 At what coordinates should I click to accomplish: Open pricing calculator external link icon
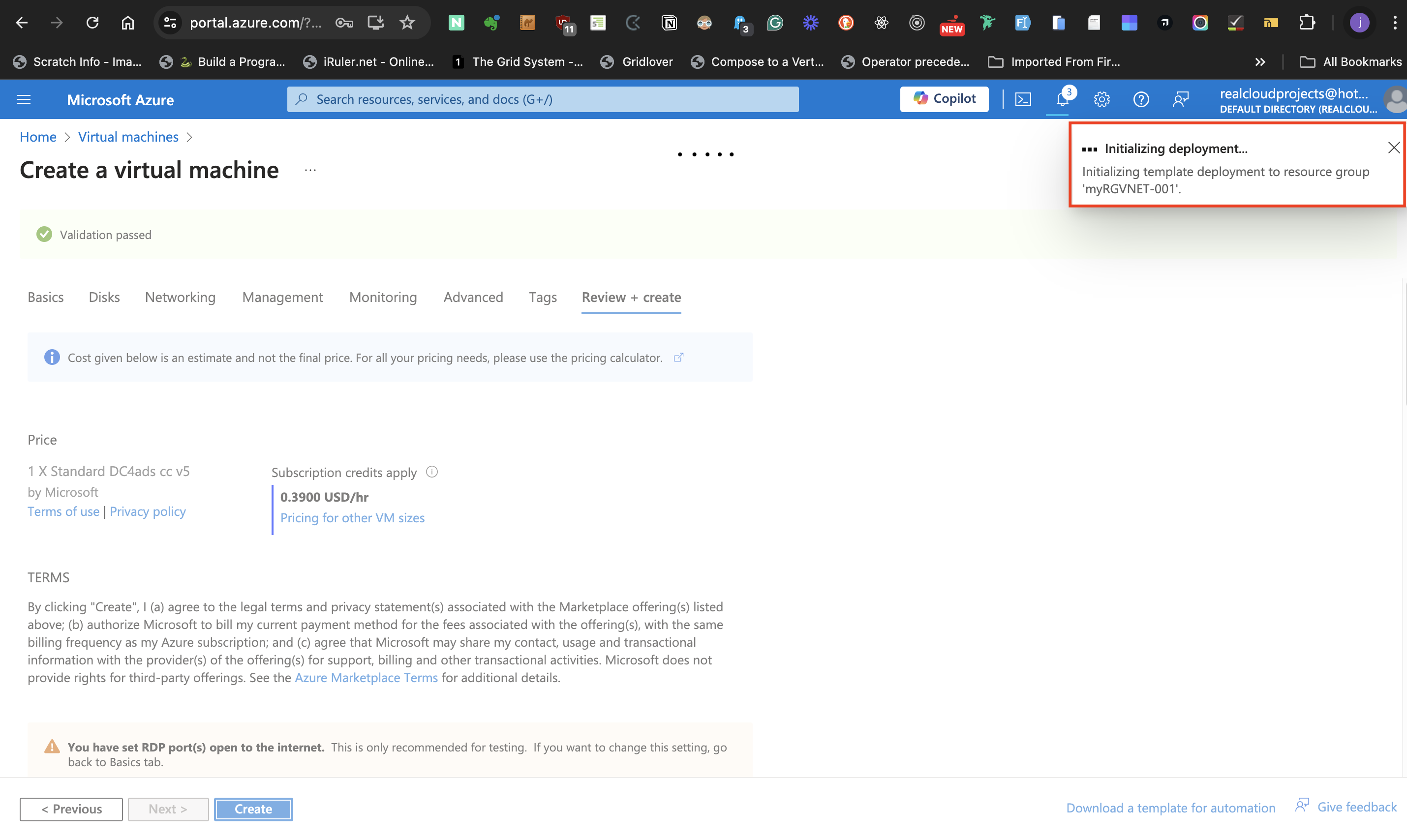coord(678,358)
